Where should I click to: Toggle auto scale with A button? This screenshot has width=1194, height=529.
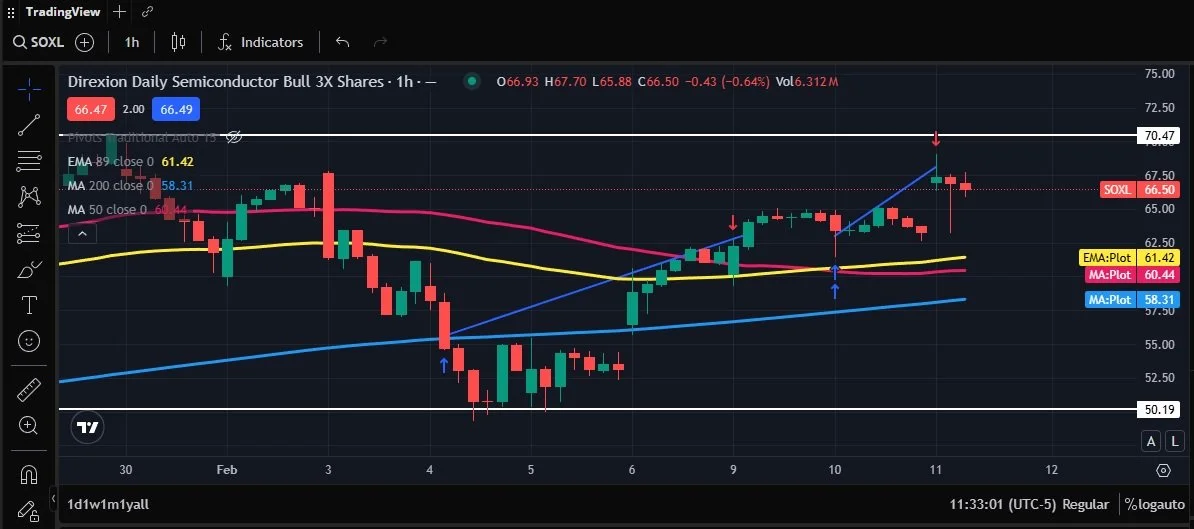[1151, 441]
